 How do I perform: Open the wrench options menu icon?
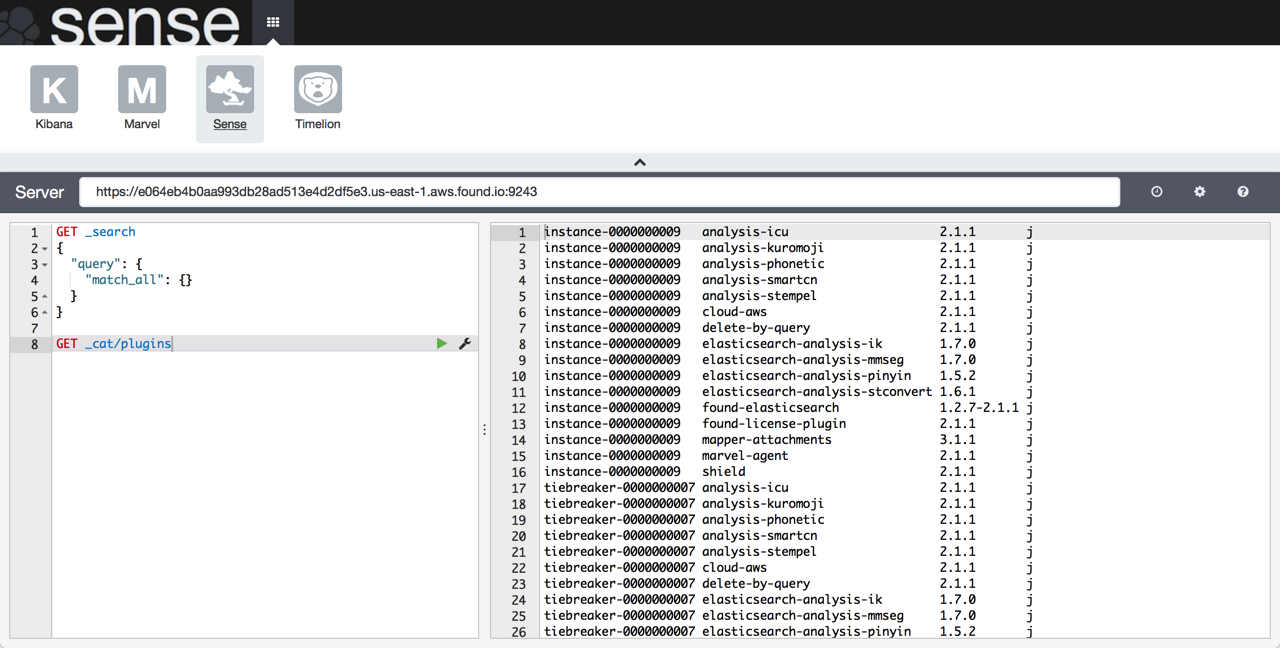(465, 344)
